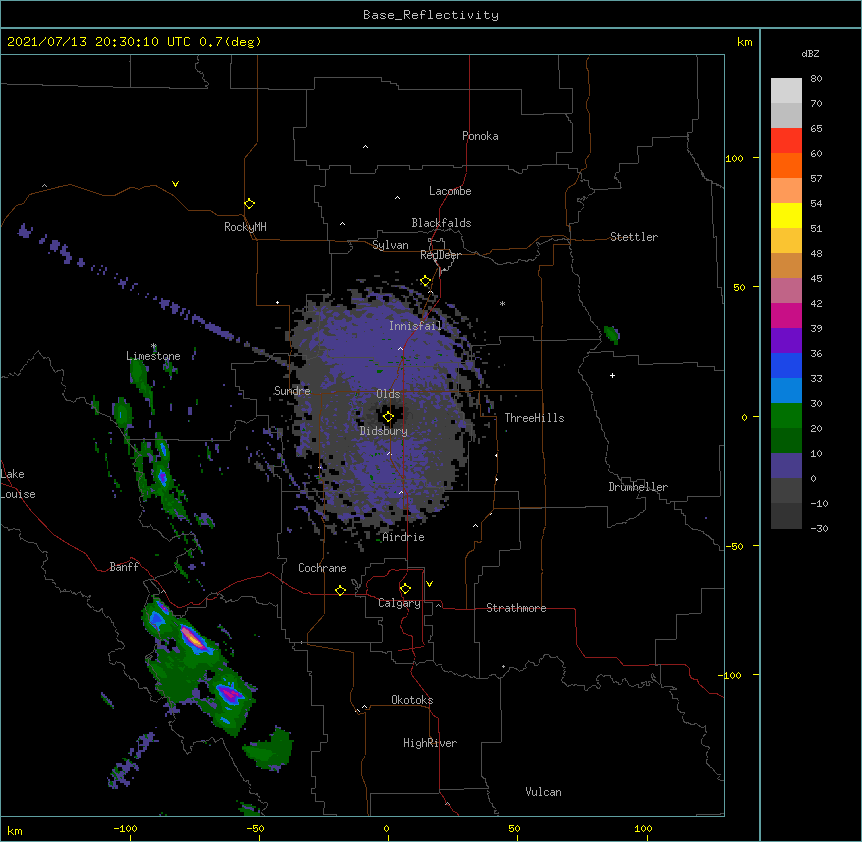This screenshot has width=862, height=842.
Task: Click the white caret marker west of Ponoka
Action: (x=365, y=147)
